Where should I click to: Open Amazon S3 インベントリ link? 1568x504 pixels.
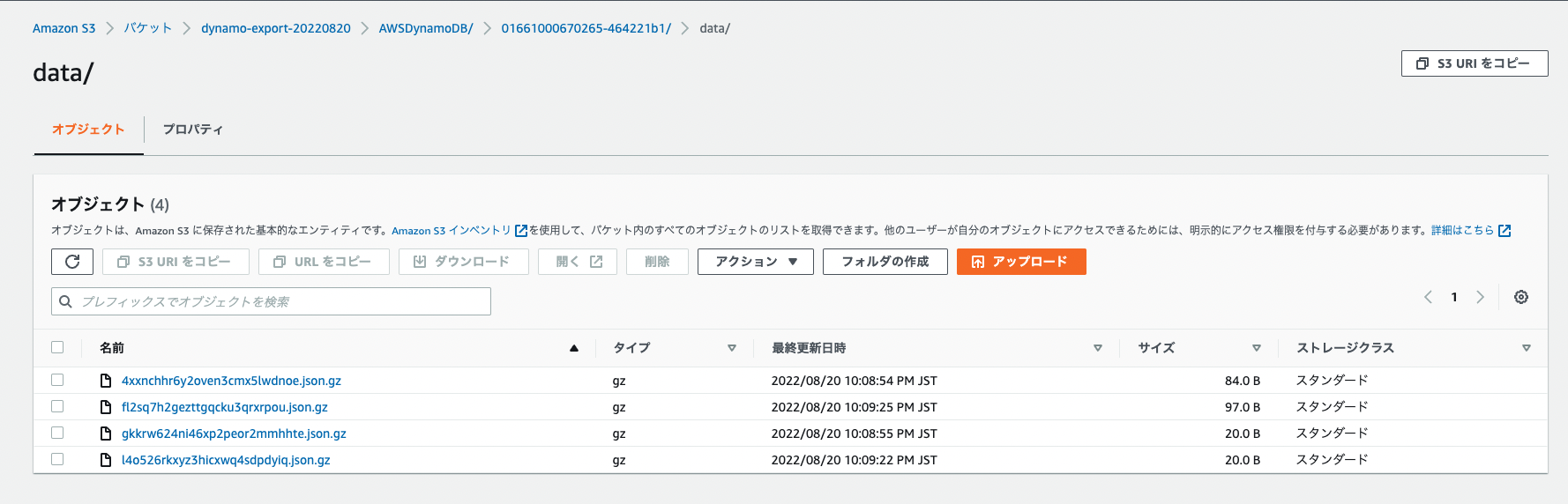pyautogui.click(x=452, y=231)
